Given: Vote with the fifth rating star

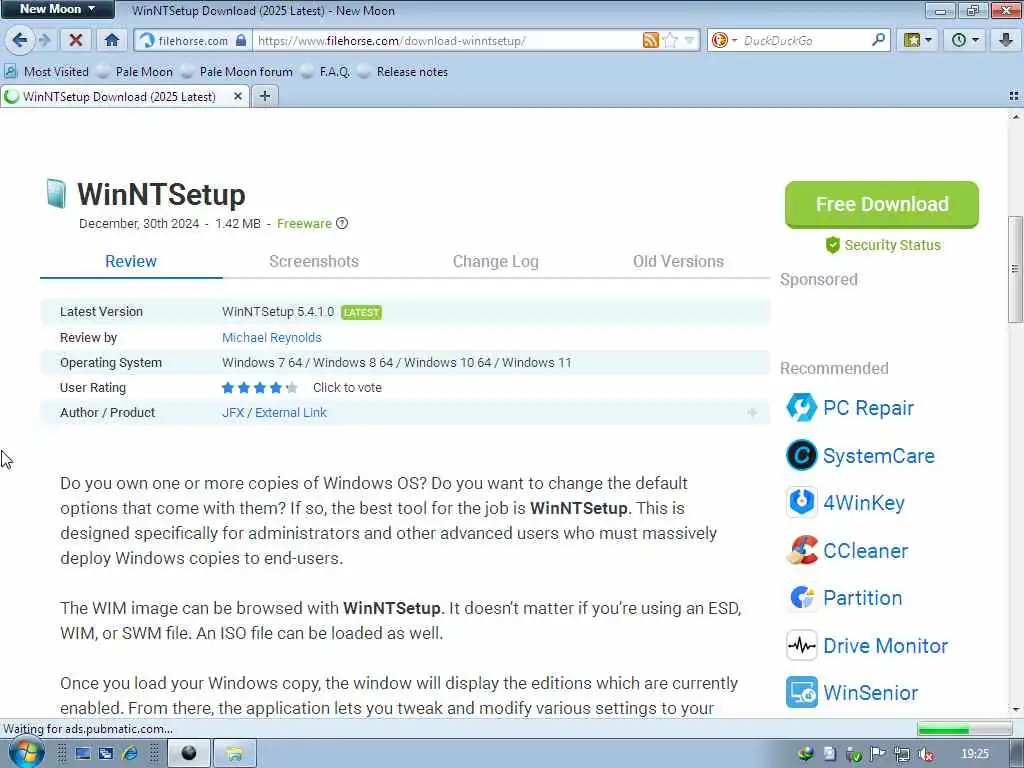Looking at the screenshot, I should [292, 388].
